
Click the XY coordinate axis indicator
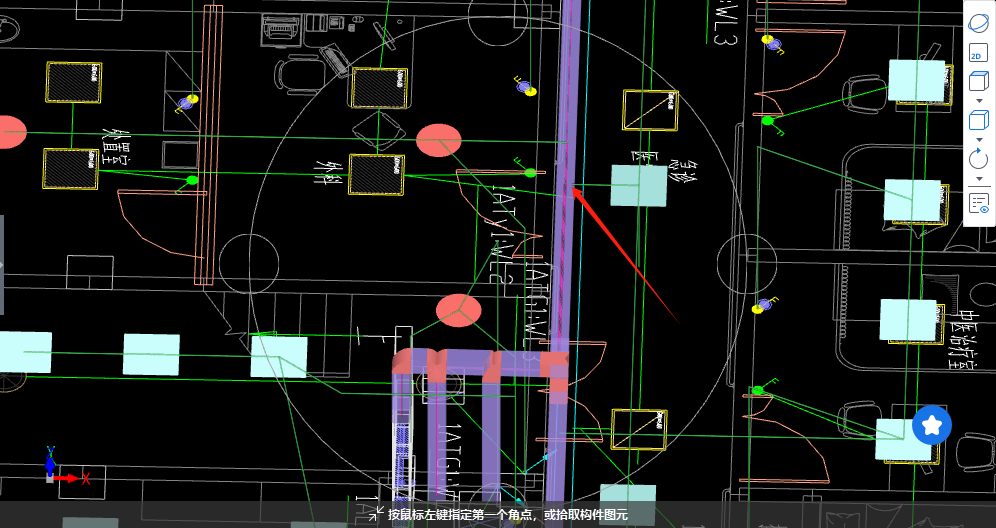[67, 465]
